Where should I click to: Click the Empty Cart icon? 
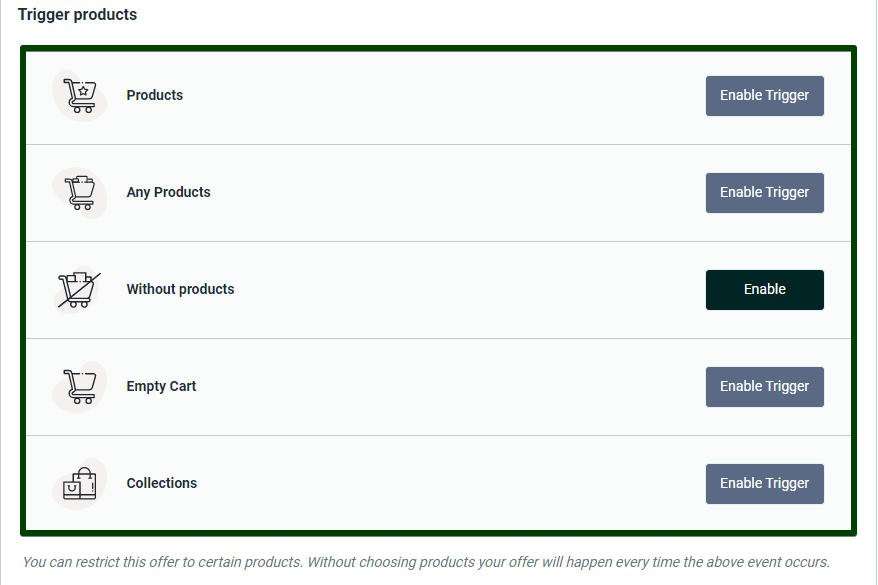pos(79,387)
